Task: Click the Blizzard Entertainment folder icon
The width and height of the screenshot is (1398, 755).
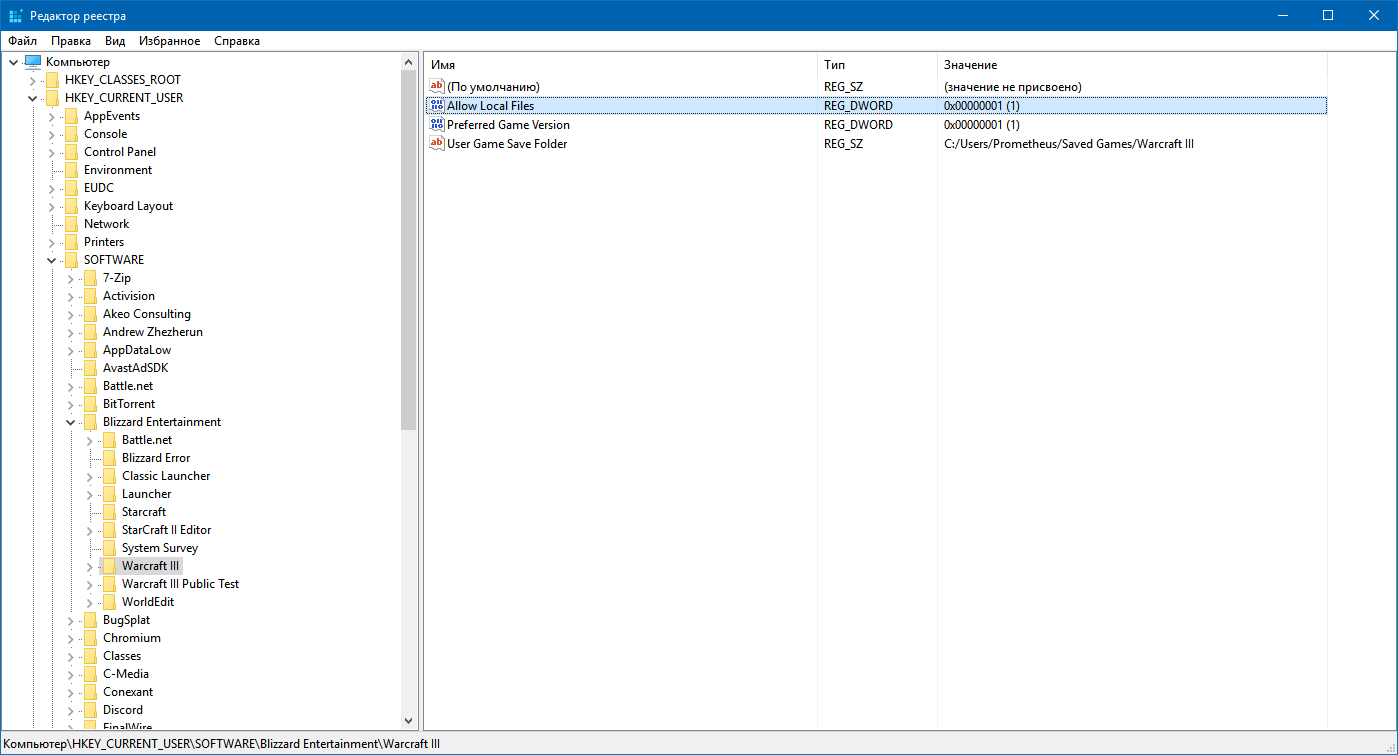Action: point(90,422)
